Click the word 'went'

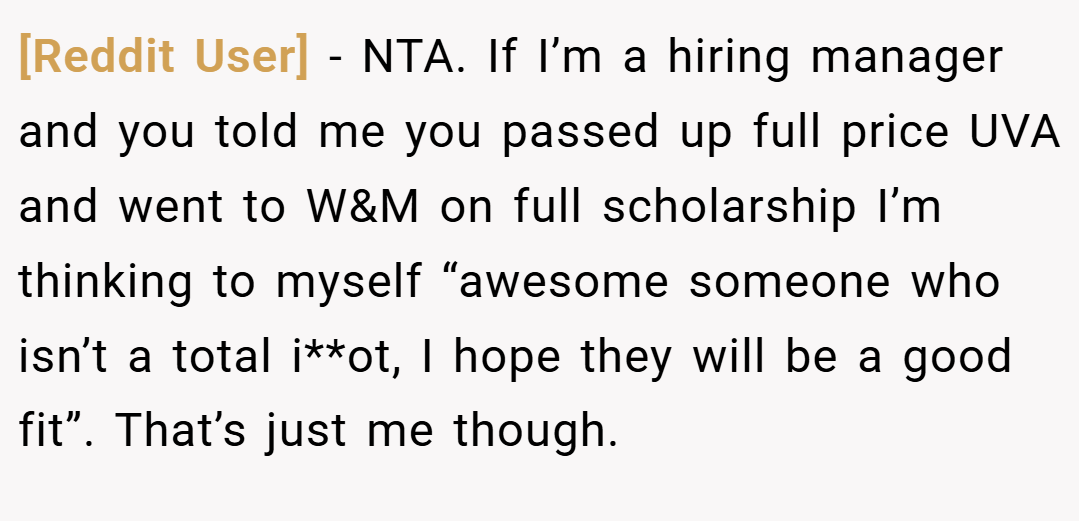pos(171,208)
